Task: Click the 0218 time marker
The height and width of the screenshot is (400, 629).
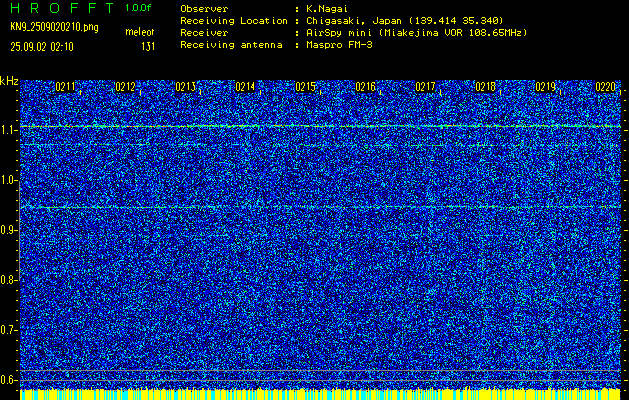Action: 485,87
